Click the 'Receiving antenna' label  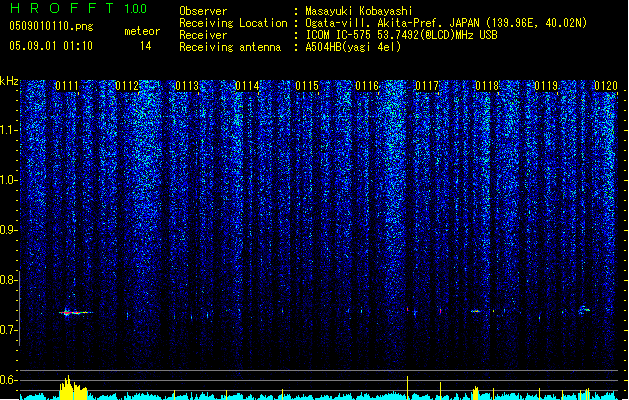230,47
